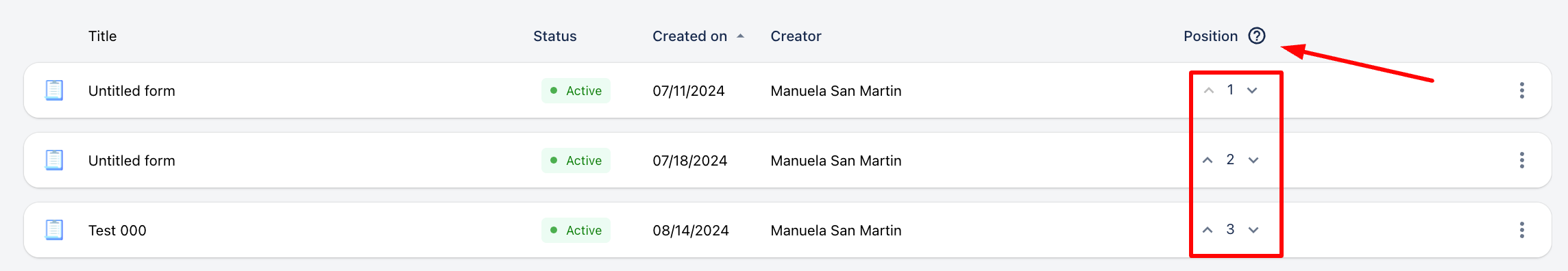The height and width of the screenshot is (271, 1568).
Task: Open the three-dot menu for the 07/18/2024 form
Action: pos(1521,160)
